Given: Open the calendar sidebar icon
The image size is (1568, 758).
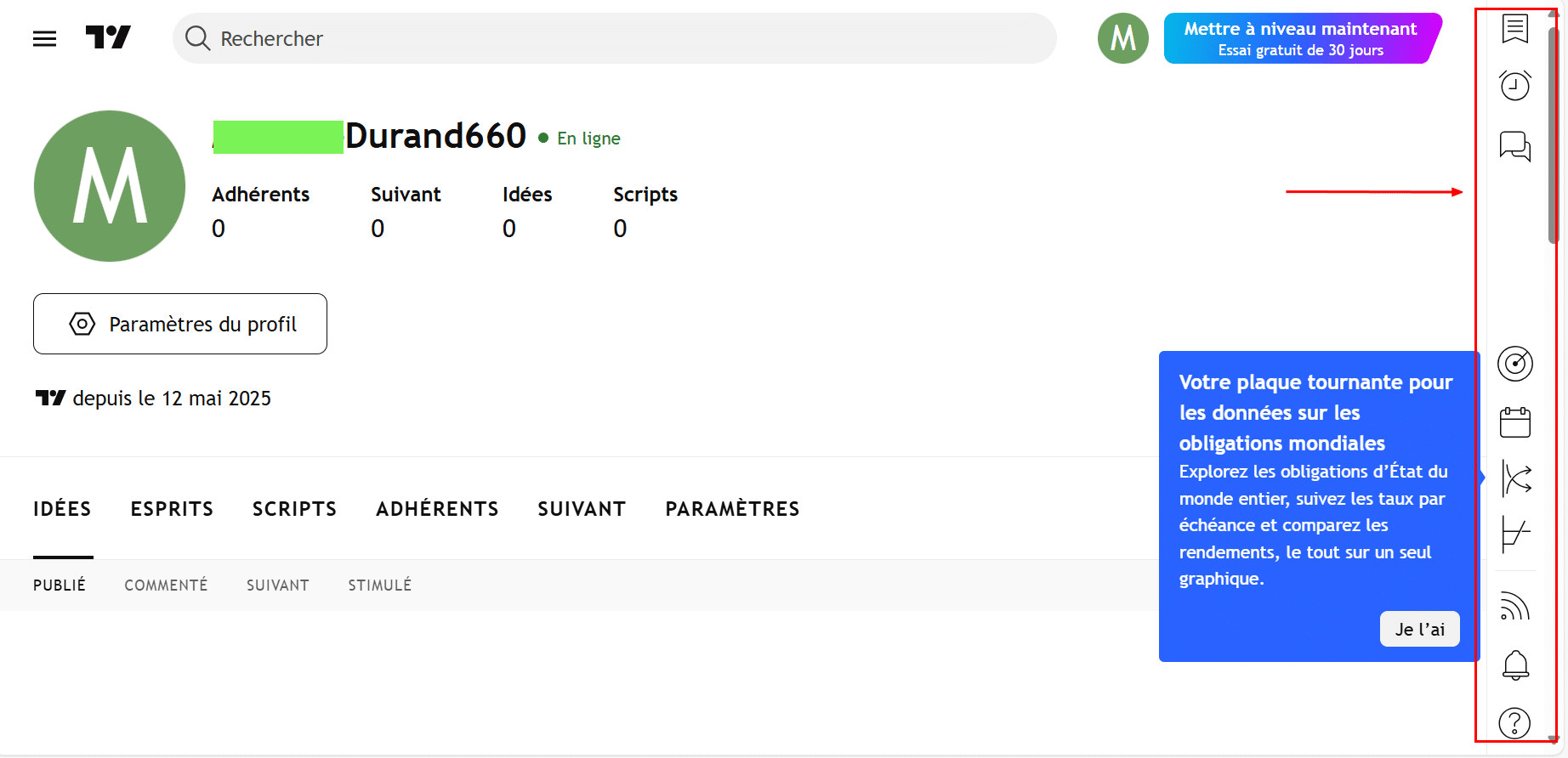Looking at the screenshot, I should [1514, 421].
